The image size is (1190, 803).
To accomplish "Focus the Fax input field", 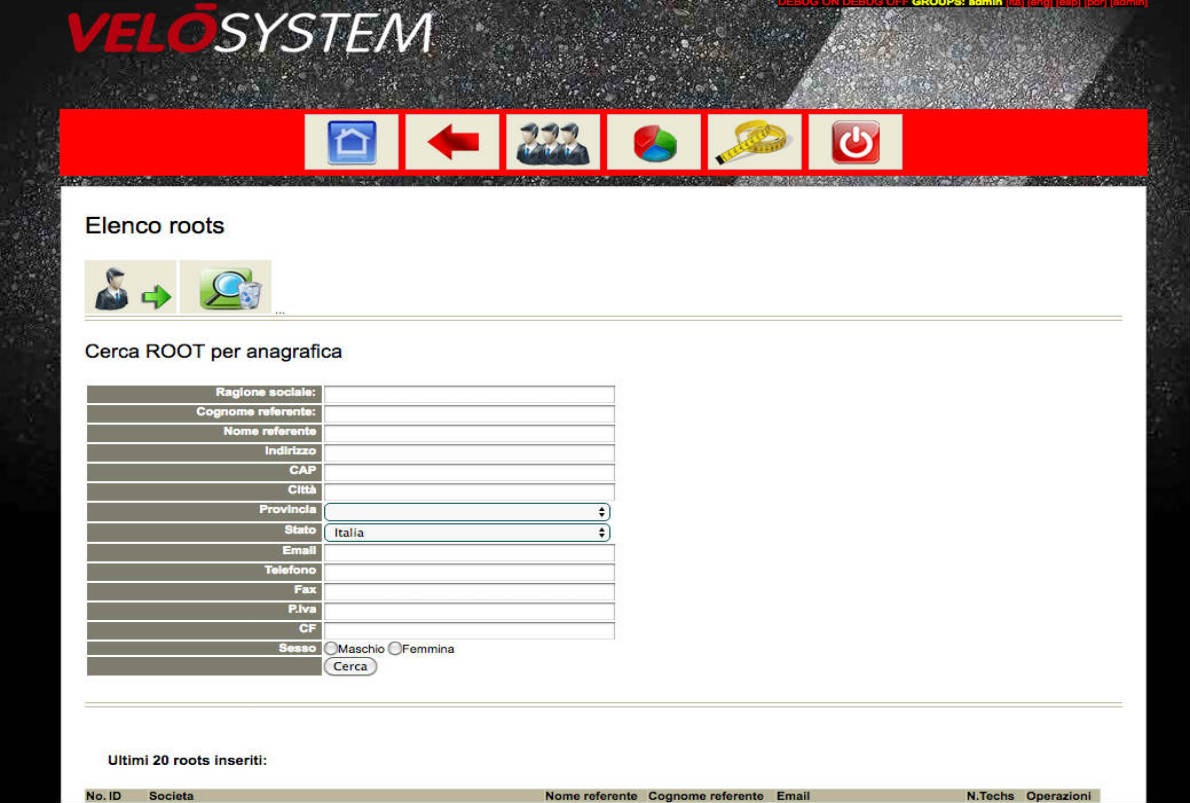I will (x=469, y=592).
